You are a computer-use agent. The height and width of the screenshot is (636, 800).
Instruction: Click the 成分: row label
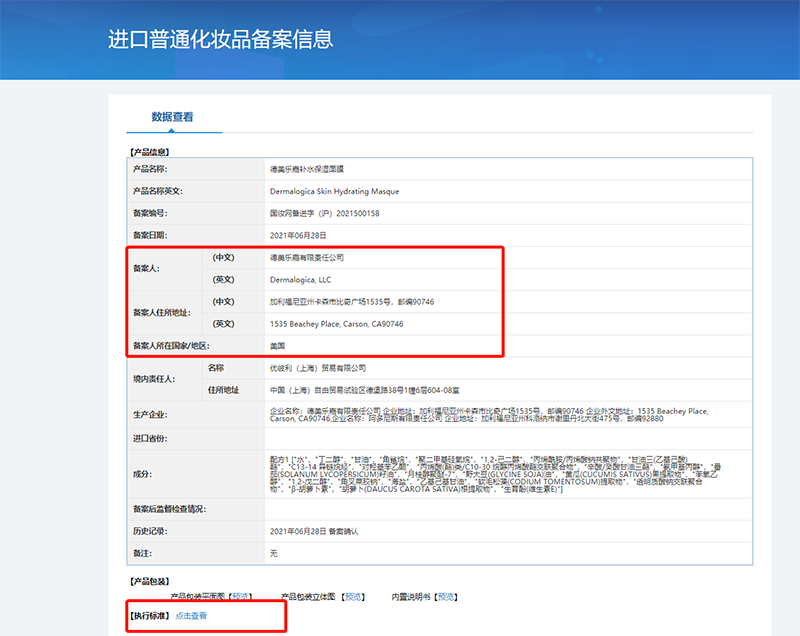tap(142, 474)
